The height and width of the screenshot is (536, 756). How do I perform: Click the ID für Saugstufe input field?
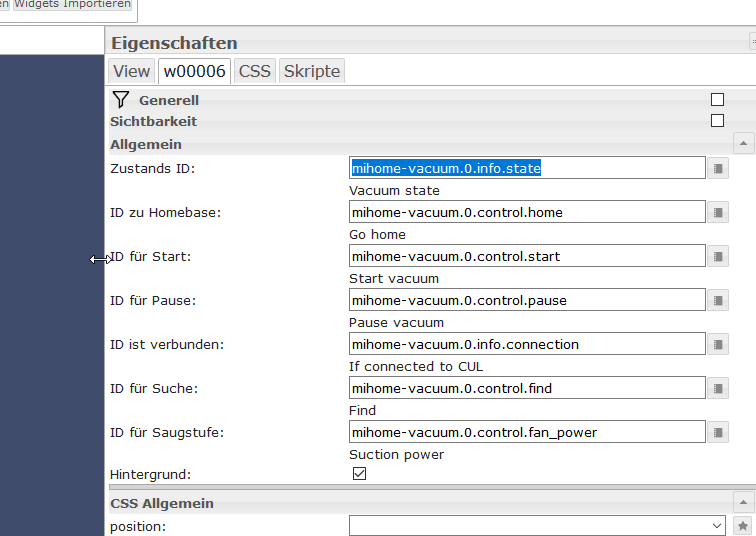527,432
